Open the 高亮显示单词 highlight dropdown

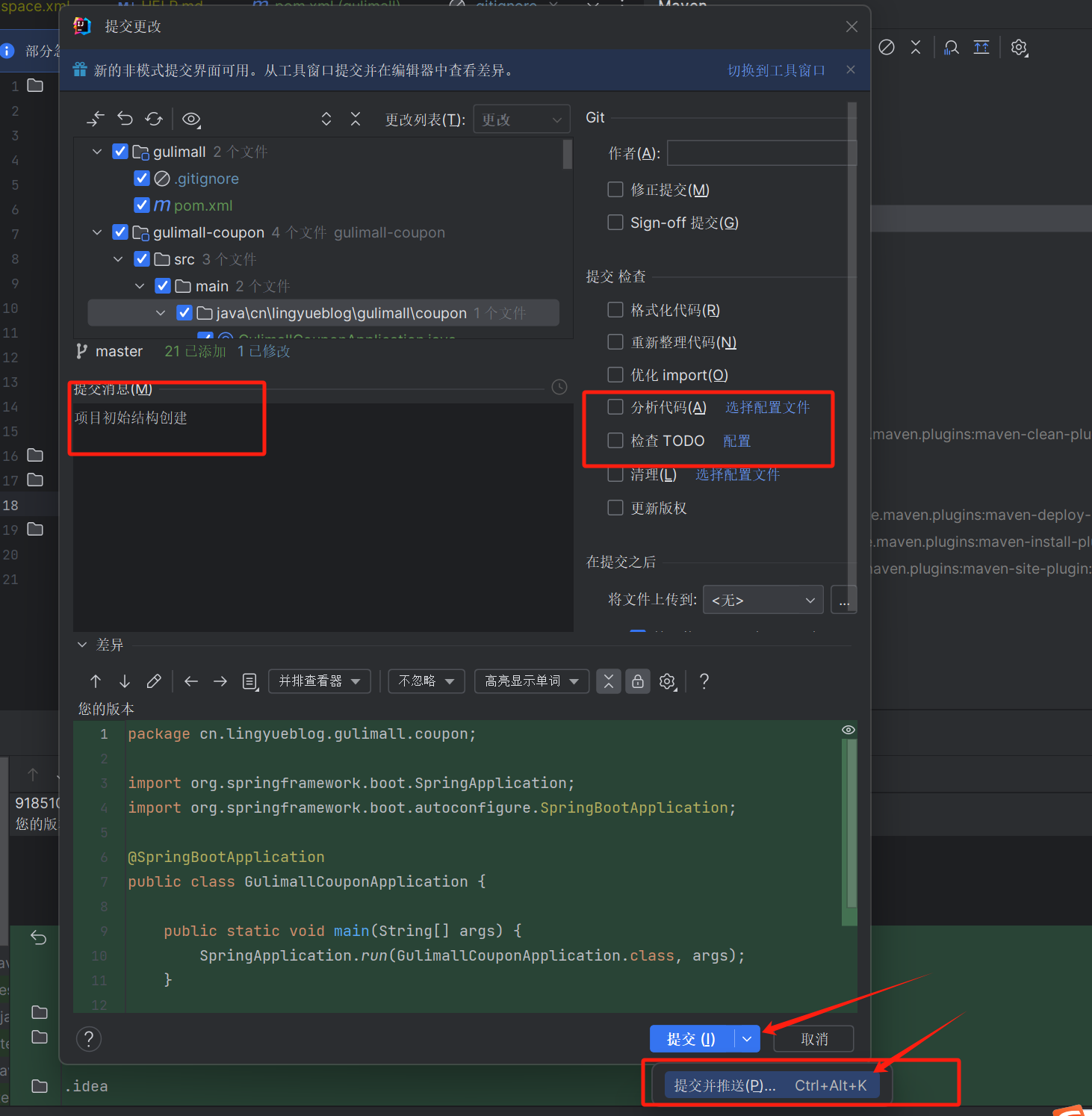[532, 681]
